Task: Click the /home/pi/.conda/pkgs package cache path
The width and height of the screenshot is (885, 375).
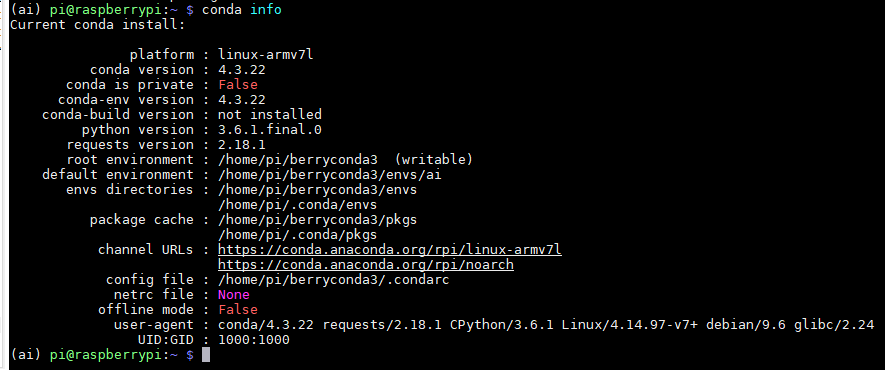Action: click(x=297, y=234)
